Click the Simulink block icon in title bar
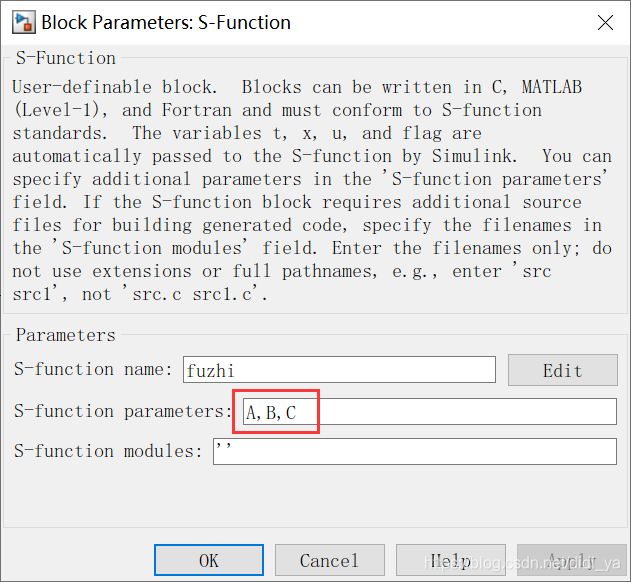631x582 pixels. pyautogui.click(x=23, y=23)
